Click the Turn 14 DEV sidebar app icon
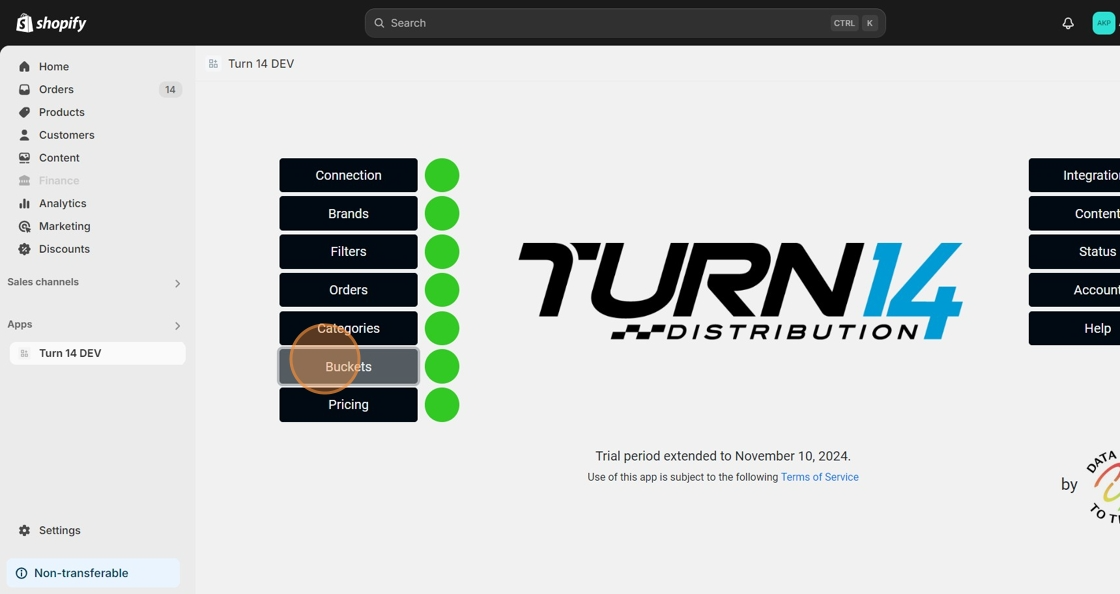 [24, 353]
